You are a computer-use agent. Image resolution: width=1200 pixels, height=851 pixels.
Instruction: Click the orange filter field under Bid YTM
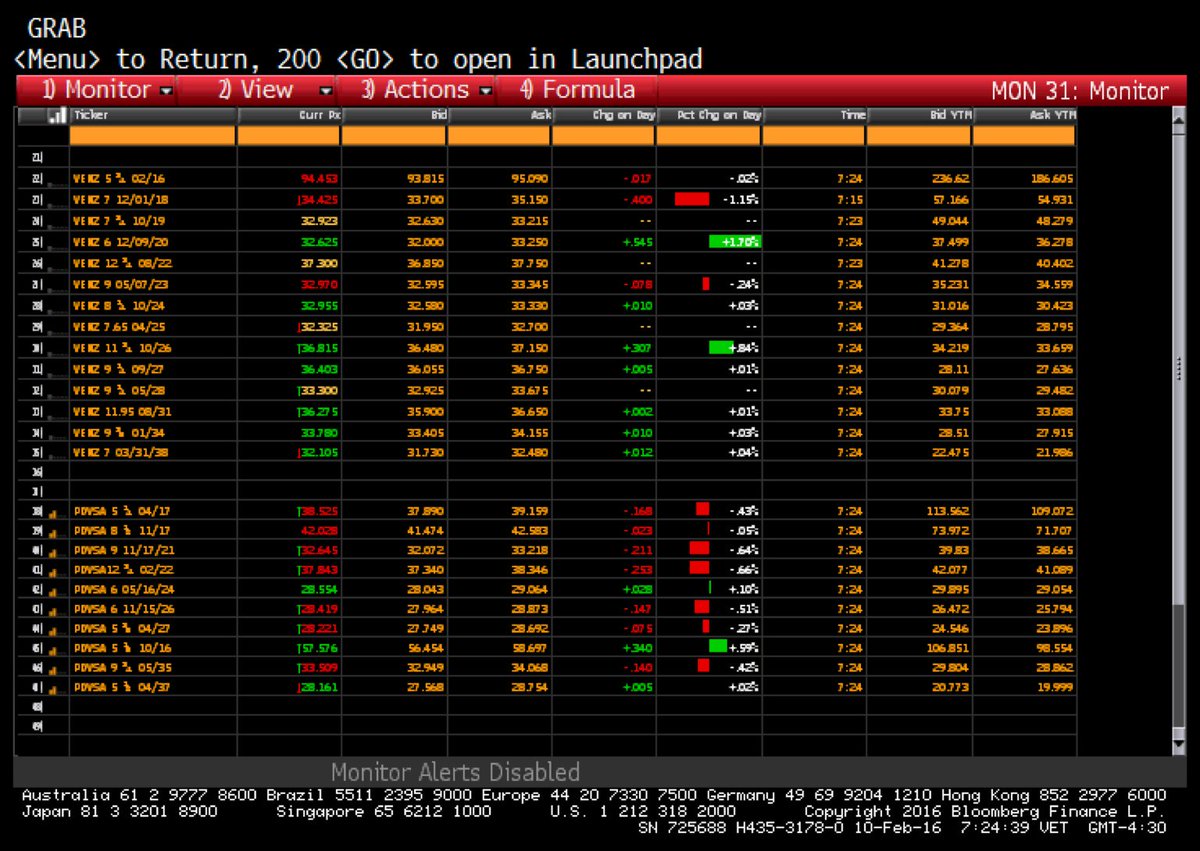919,136
